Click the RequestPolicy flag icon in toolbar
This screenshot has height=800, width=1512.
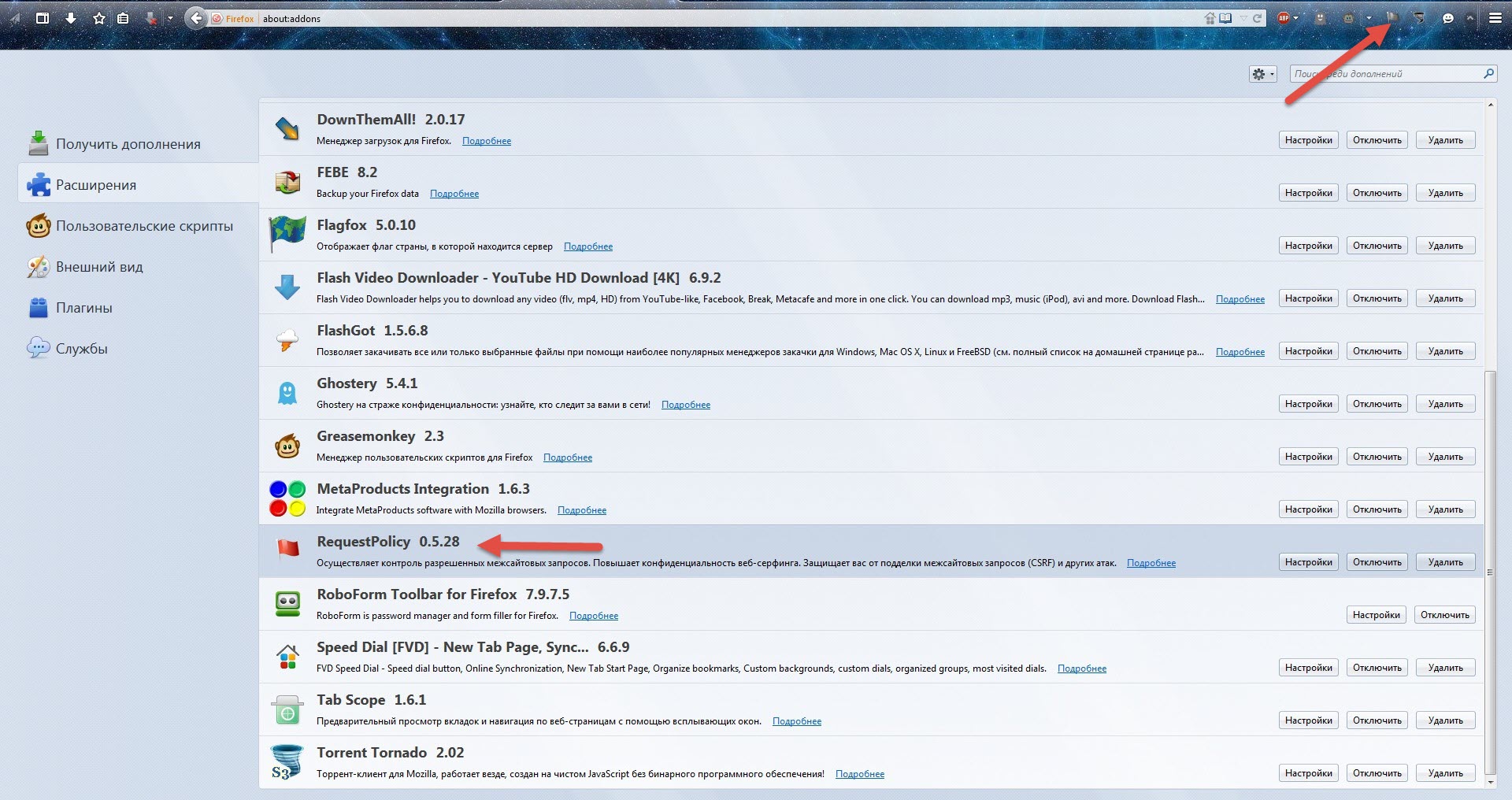(x=1392, y=17)
